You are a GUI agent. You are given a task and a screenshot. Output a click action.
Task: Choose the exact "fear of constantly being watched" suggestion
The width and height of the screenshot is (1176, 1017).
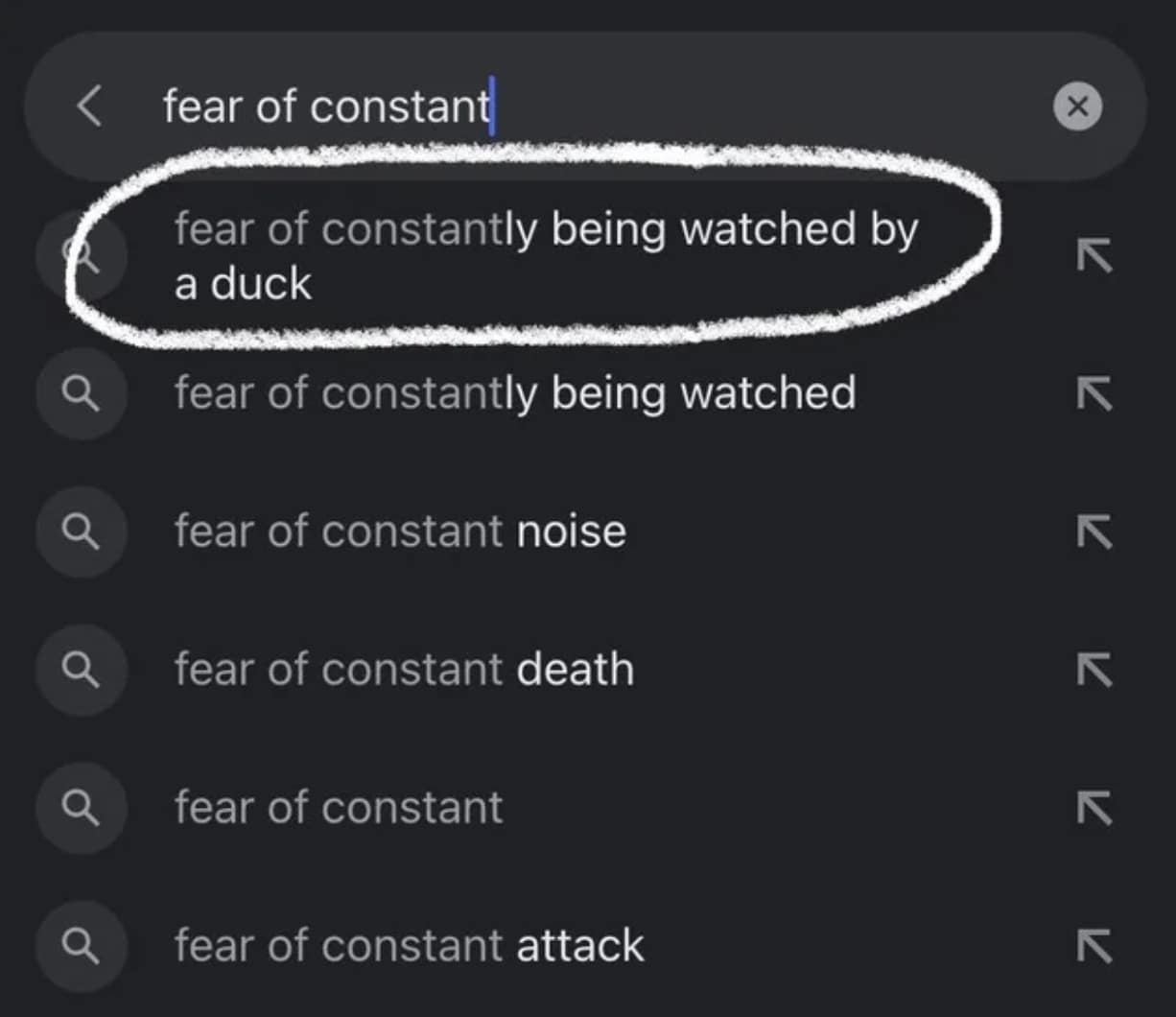pyautogui.click(x=515, y=393)
